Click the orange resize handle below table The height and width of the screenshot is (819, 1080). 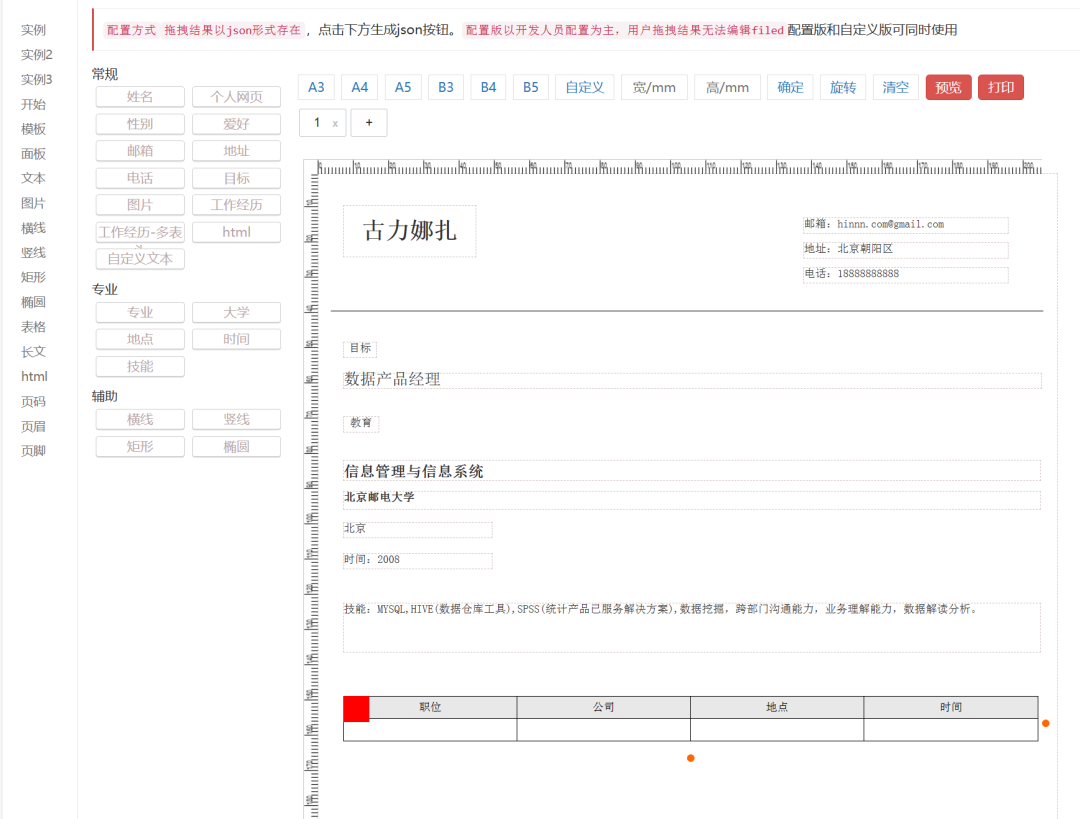pyautogui.click(x=690, y=758)
